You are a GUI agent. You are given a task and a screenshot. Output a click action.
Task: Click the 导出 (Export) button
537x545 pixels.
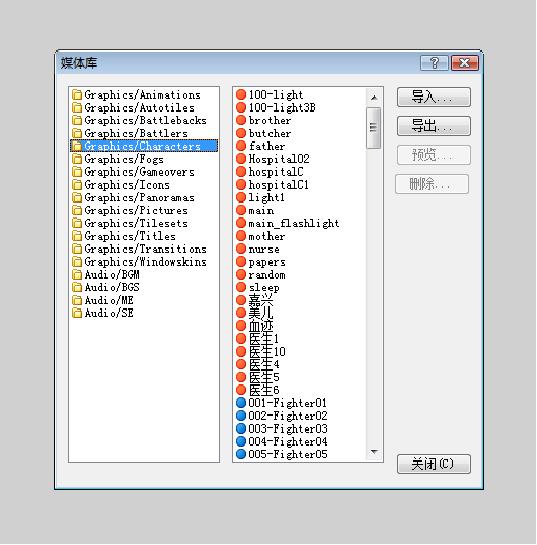click(433, 126)
